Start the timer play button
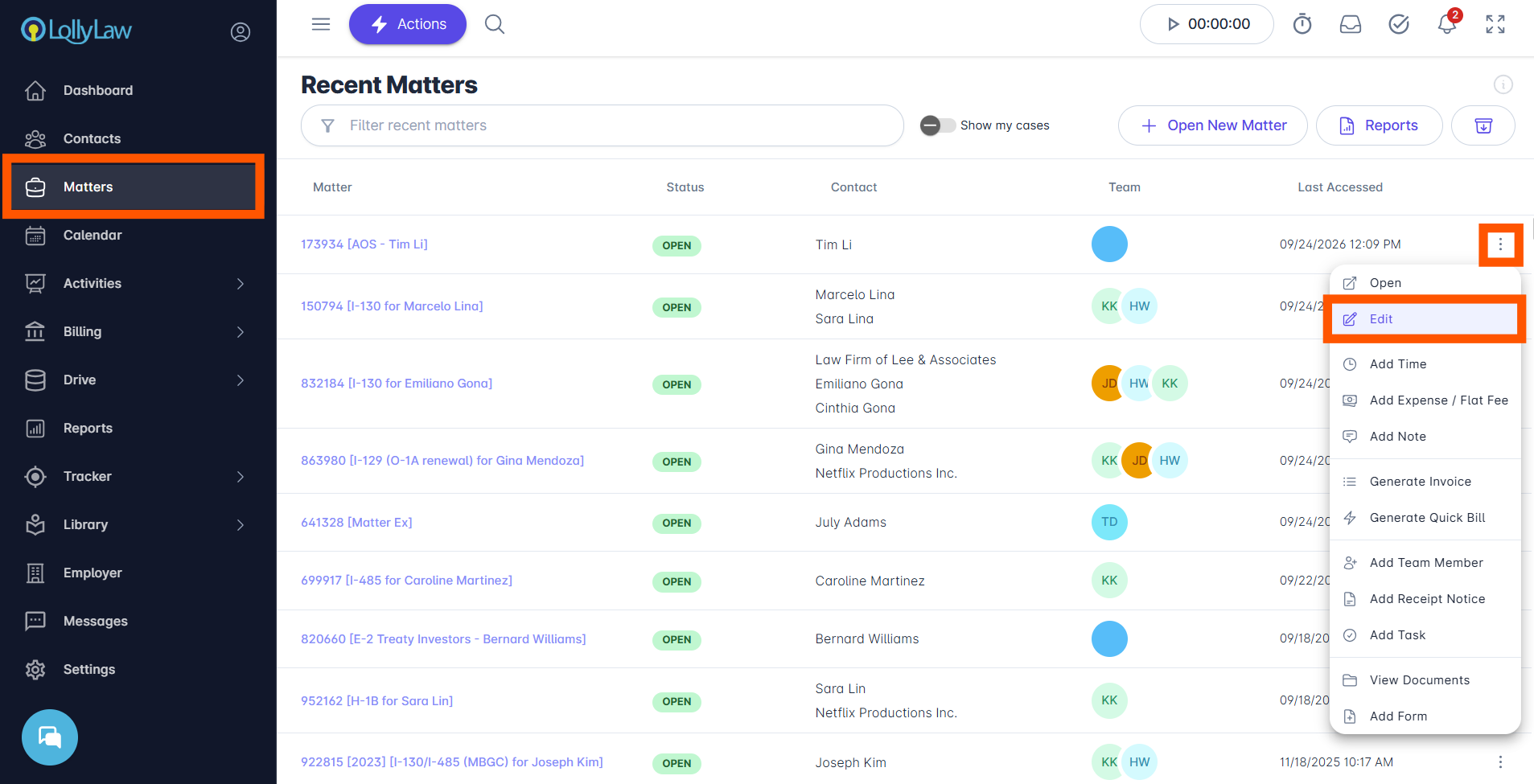 (x=1173, y=24)
